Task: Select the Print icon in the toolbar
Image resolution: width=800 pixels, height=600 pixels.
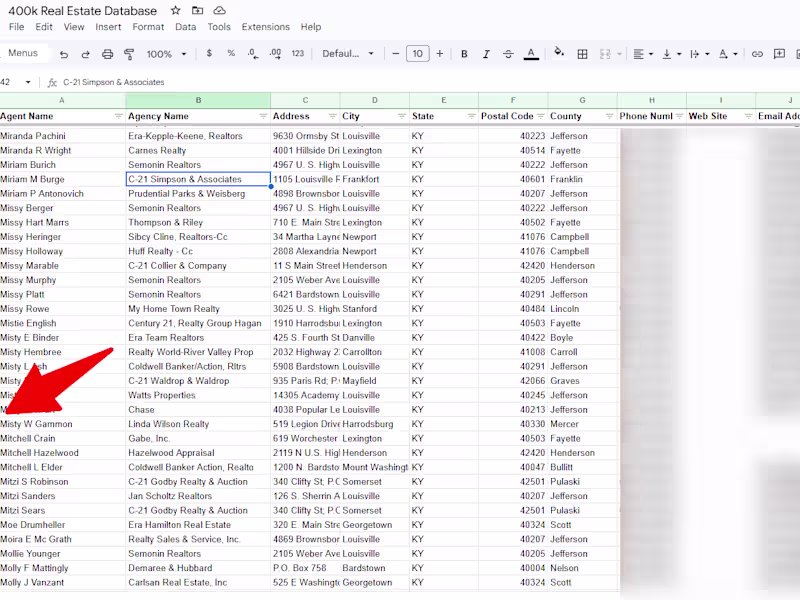Action: click(106, 54)
